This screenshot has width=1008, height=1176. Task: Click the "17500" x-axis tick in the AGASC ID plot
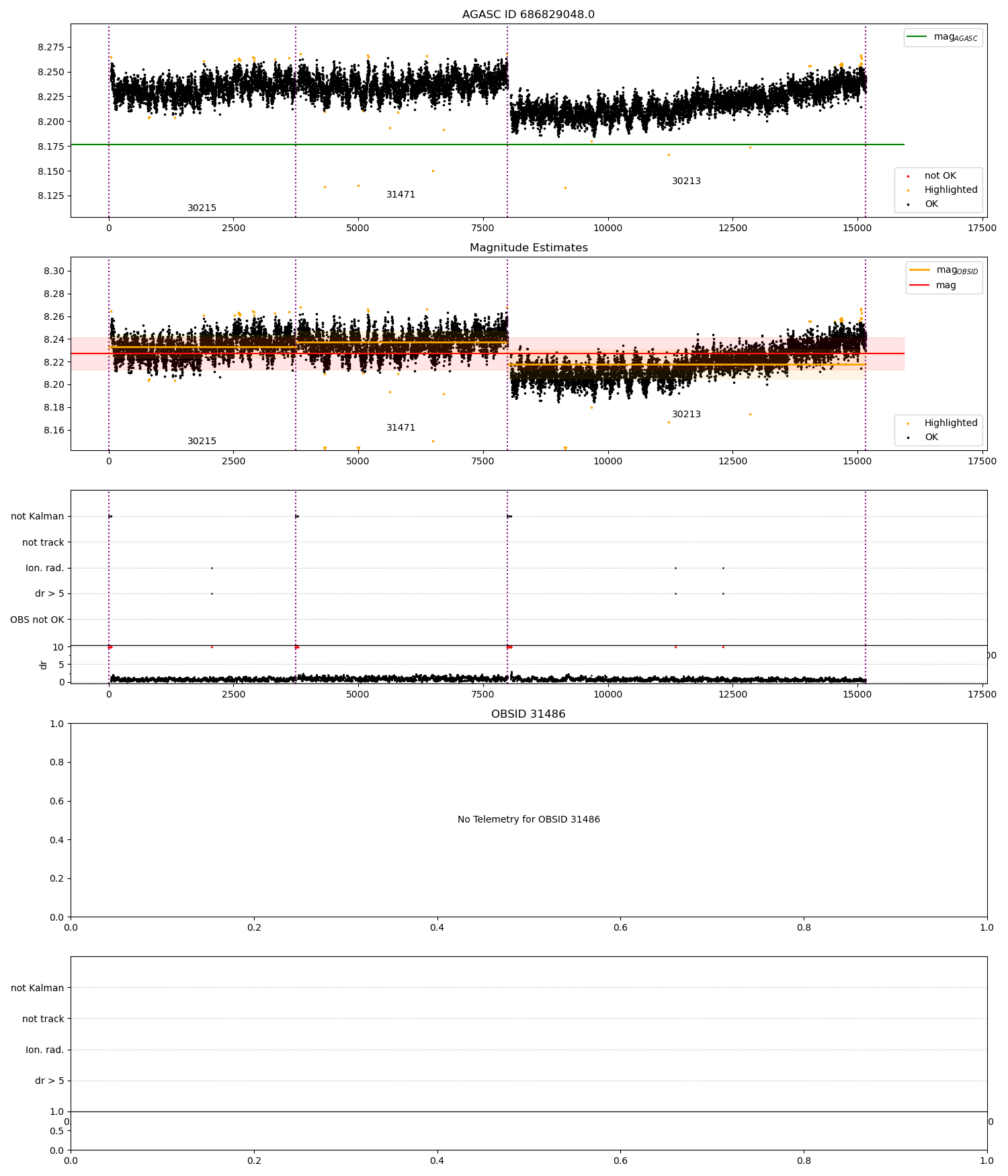pos(982,228)
